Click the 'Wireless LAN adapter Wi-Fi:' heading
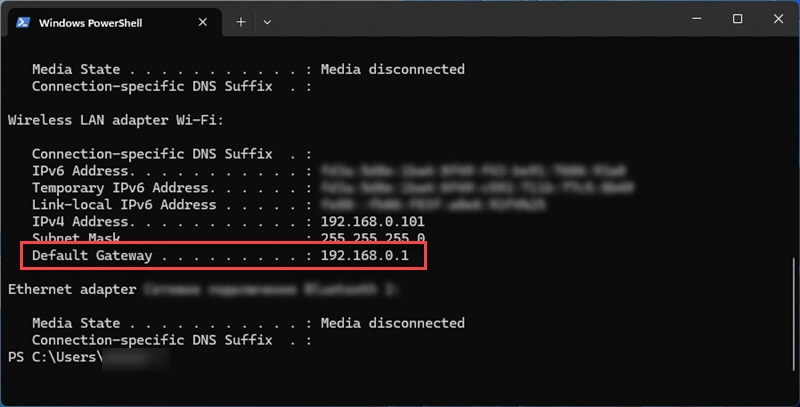 pyautogui.click(x=116, y=120)
